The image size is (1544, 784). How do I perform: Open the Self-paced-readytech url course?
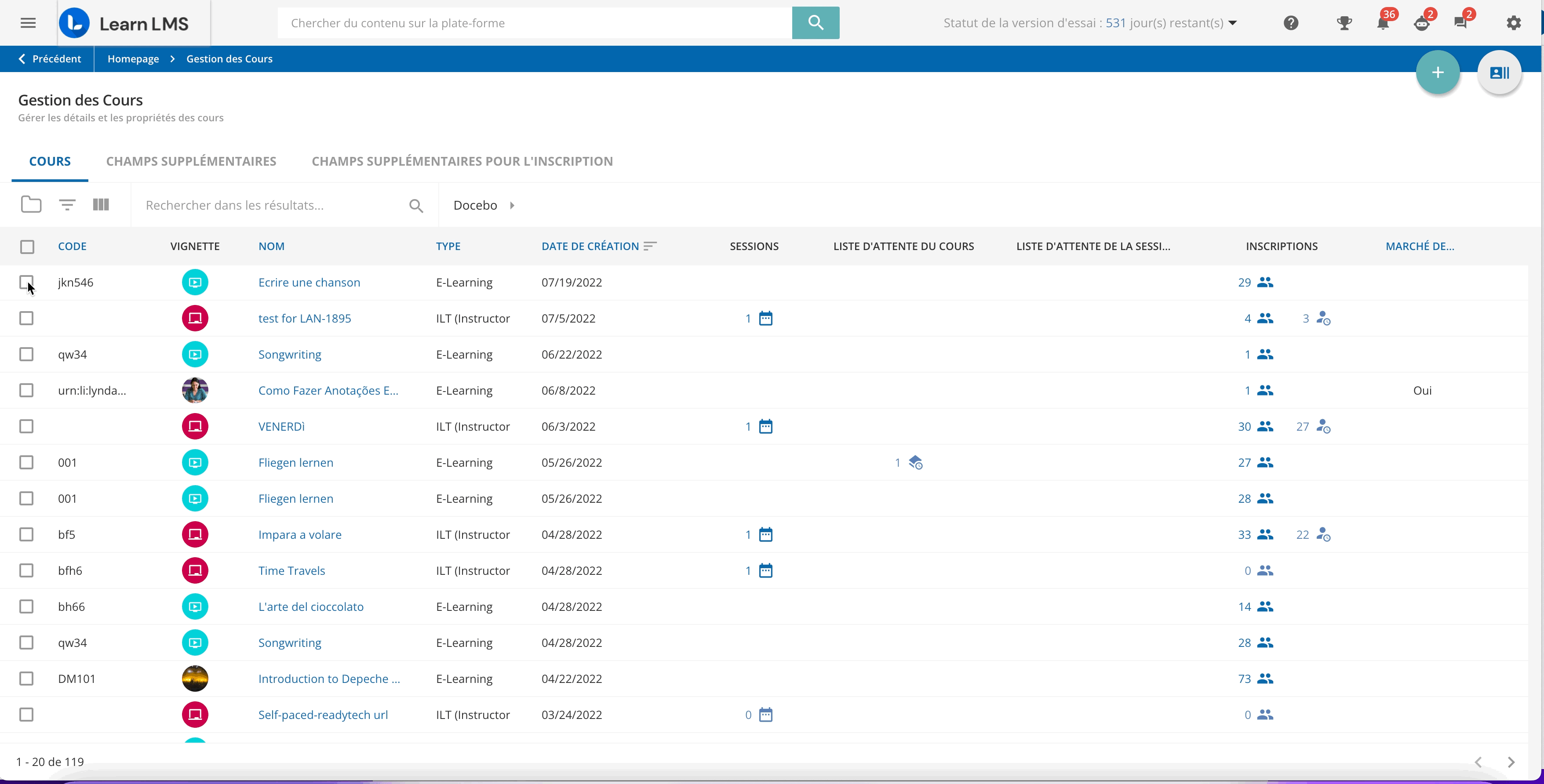(323, 715)
